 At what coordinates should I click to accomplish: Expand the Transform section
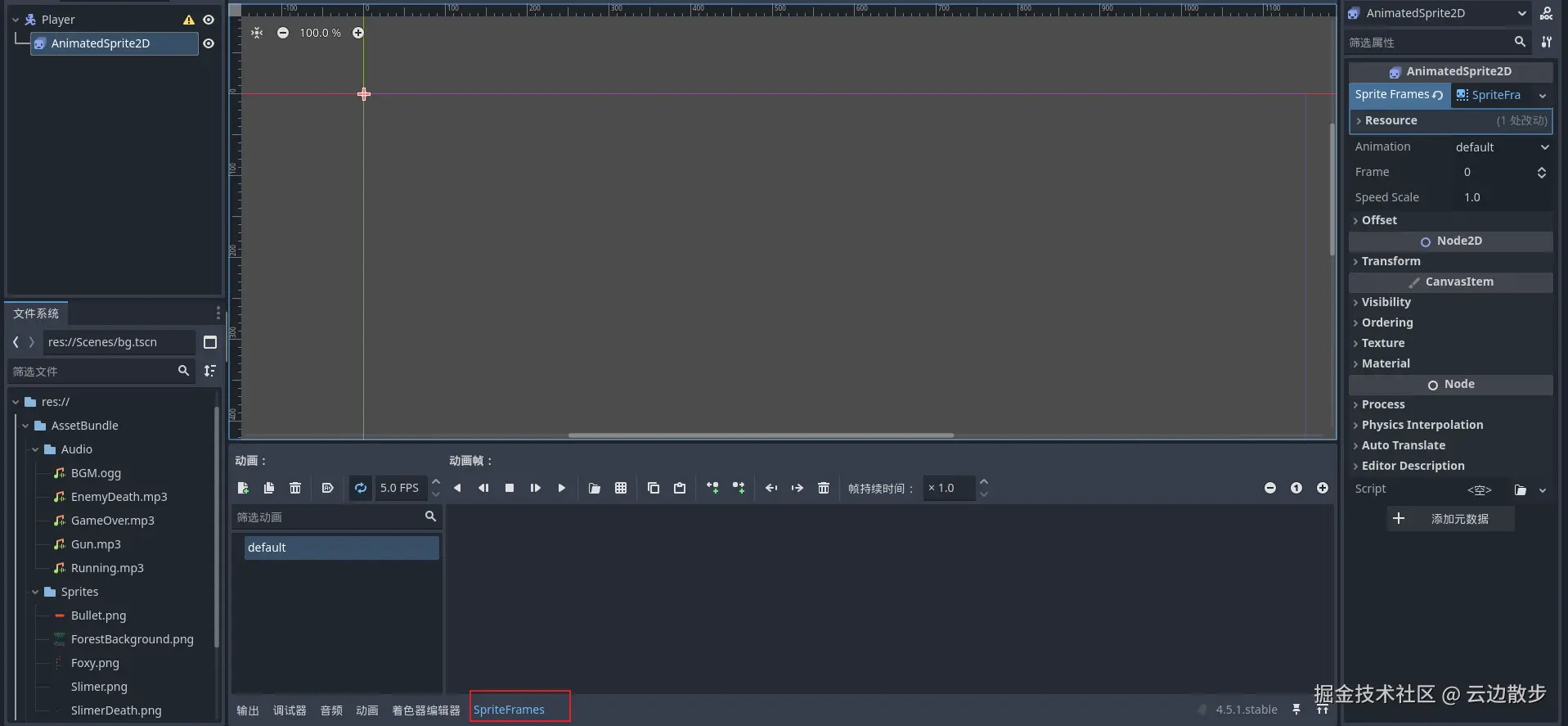point(1450,261)
